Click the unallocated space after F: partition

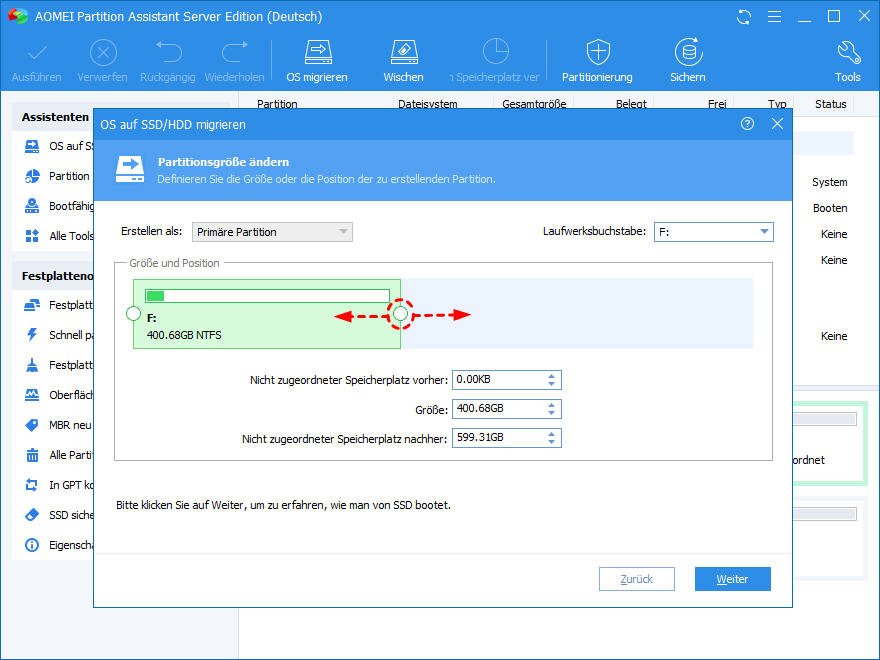[x=577, y=314]
